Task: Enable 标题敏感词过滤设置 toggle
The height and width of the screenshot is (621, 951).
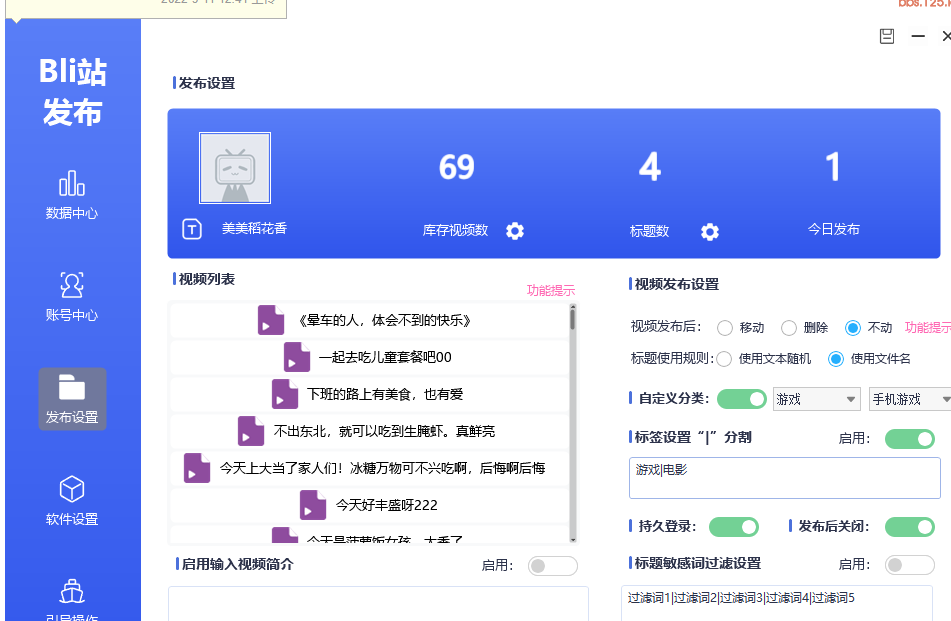Action: point(909,565)
